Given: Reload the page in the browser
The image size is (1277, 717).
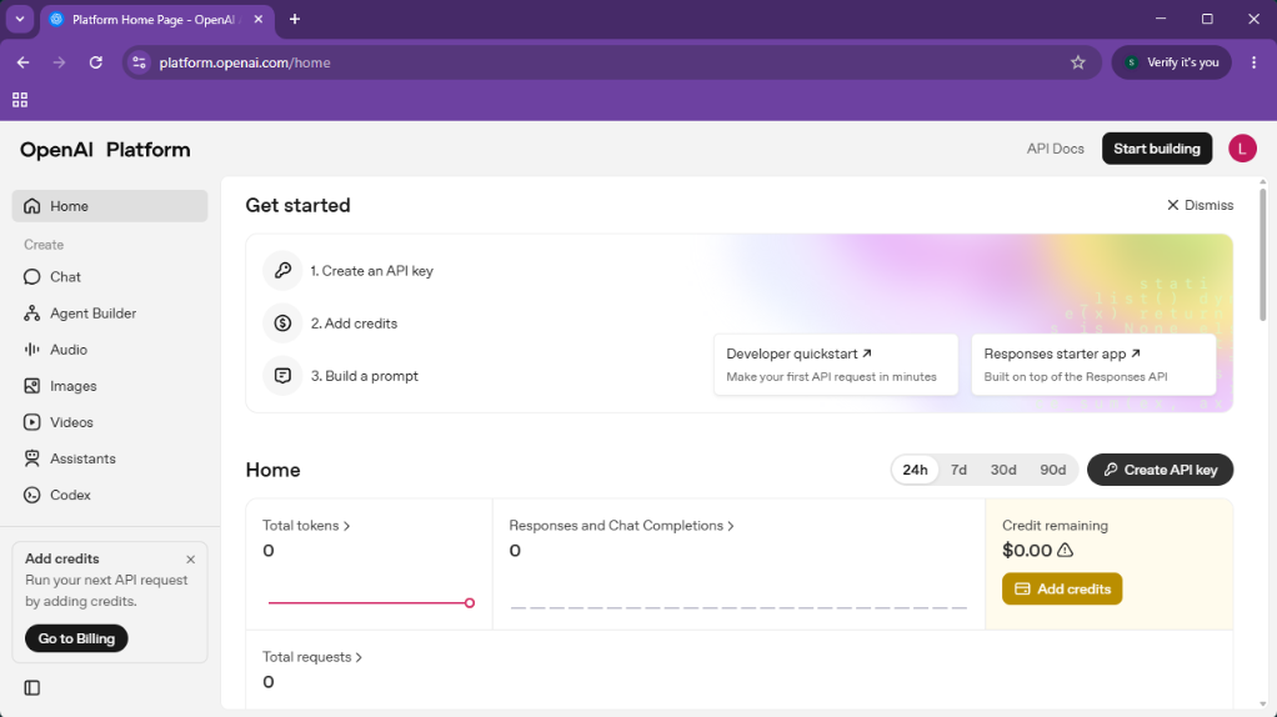Looking at the screenshot, I should tap(96, 62).
